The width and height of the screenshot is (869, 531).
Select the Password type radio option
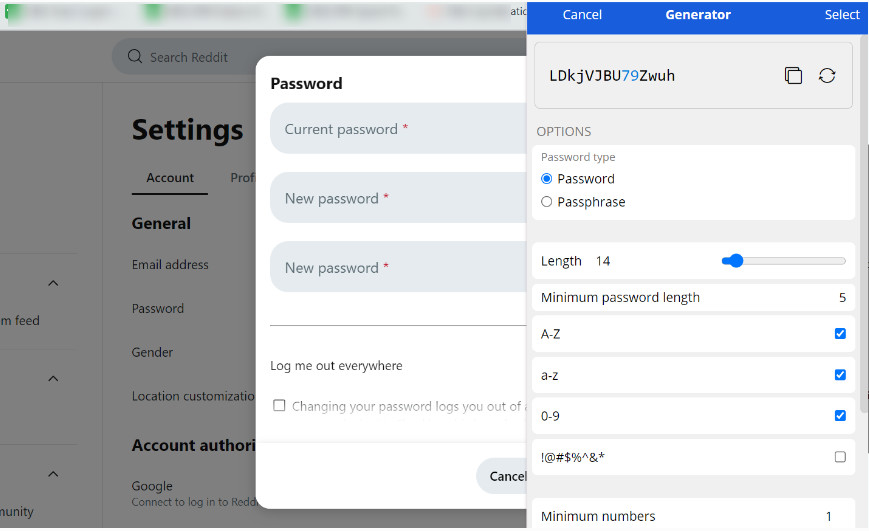pos(547,179)
